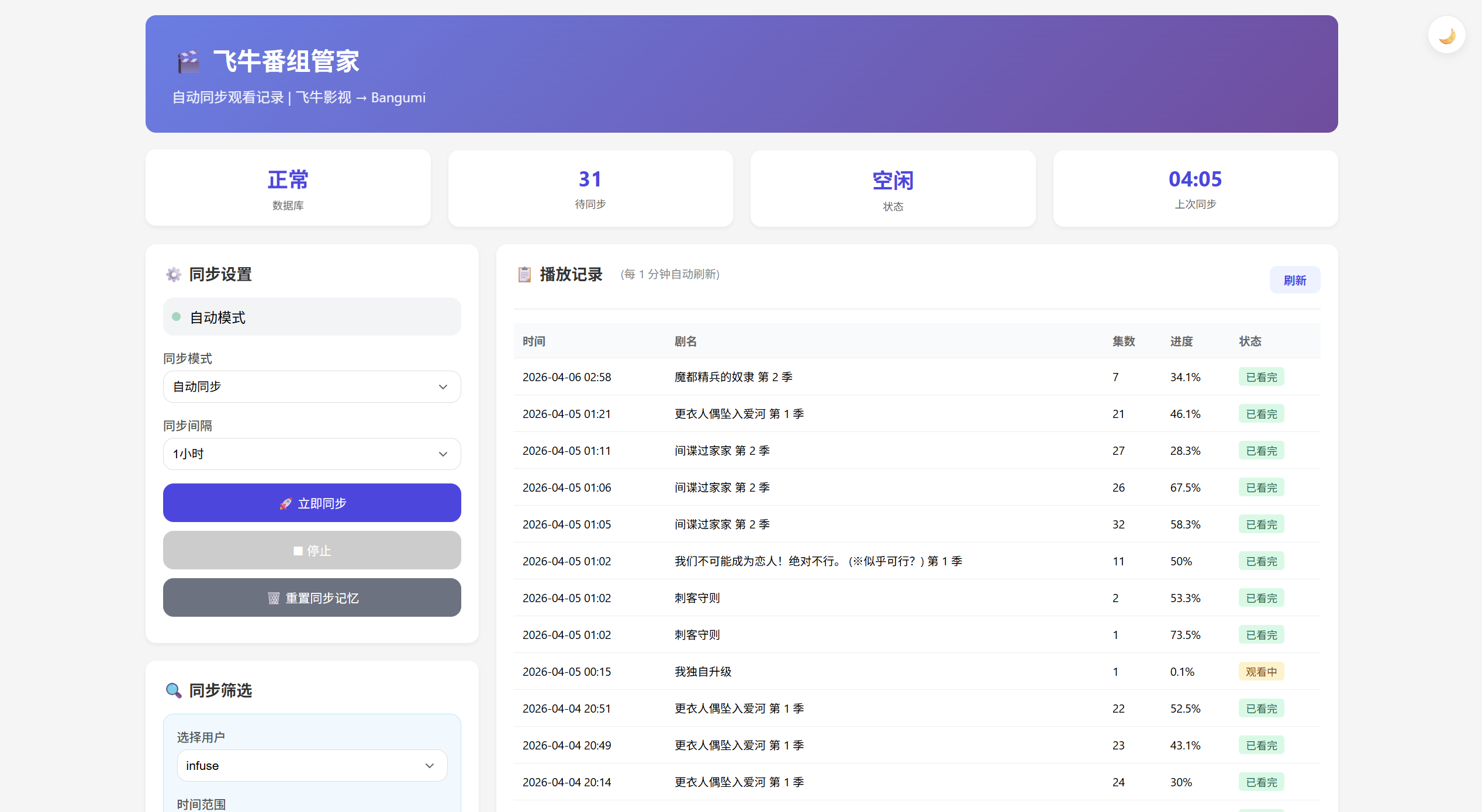Open the 同步间隔 1小时 dropdown
Screen dimensions: 1482x812
click(x=312, y=454)
